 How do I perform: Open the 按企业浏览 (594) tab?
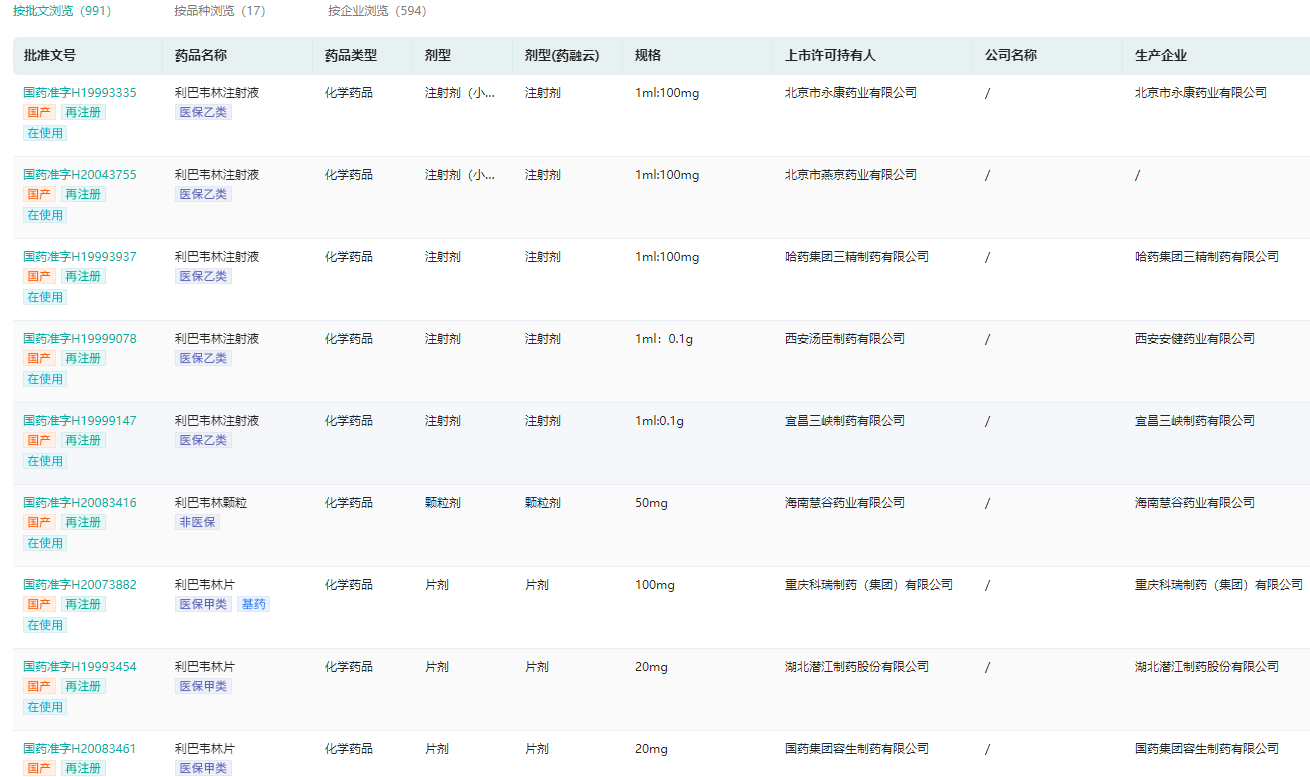[377, 11]
